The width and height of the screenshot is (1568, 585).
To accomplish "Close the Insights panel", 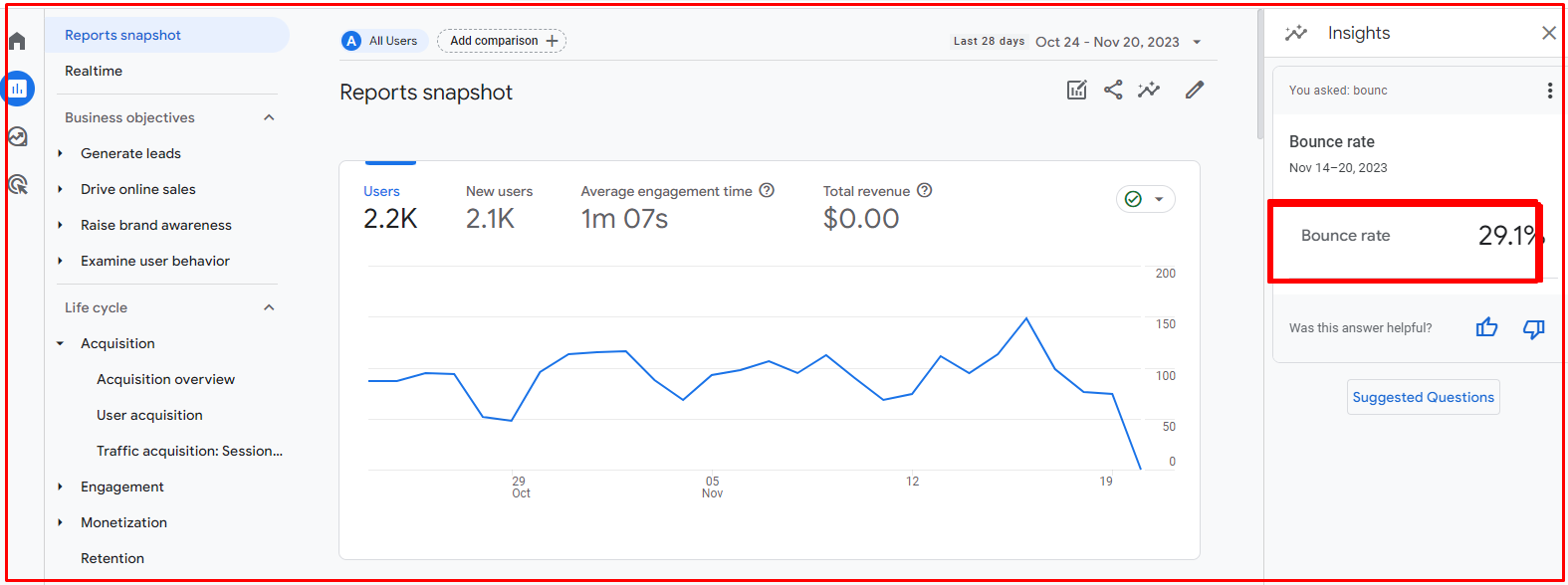I will point(1549,33).
